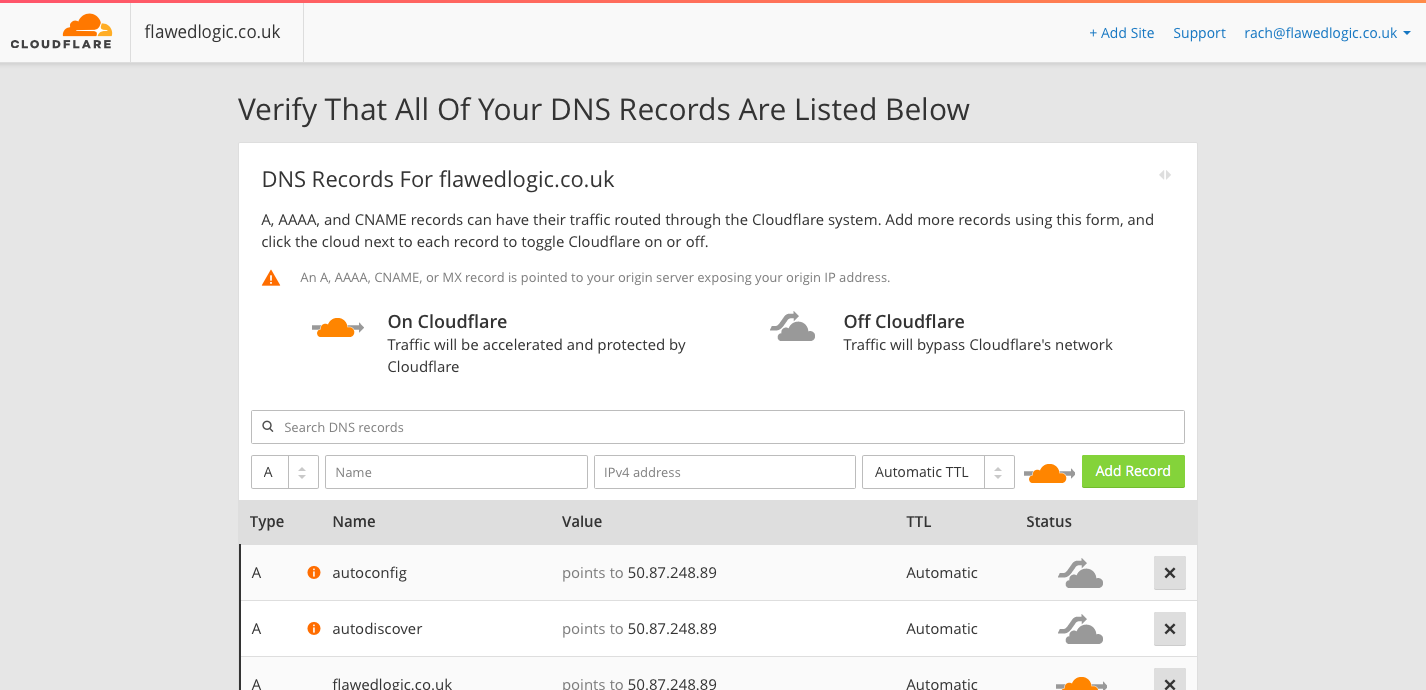Click the Off Cloudflare grey cloud icon

pos(792,327)
